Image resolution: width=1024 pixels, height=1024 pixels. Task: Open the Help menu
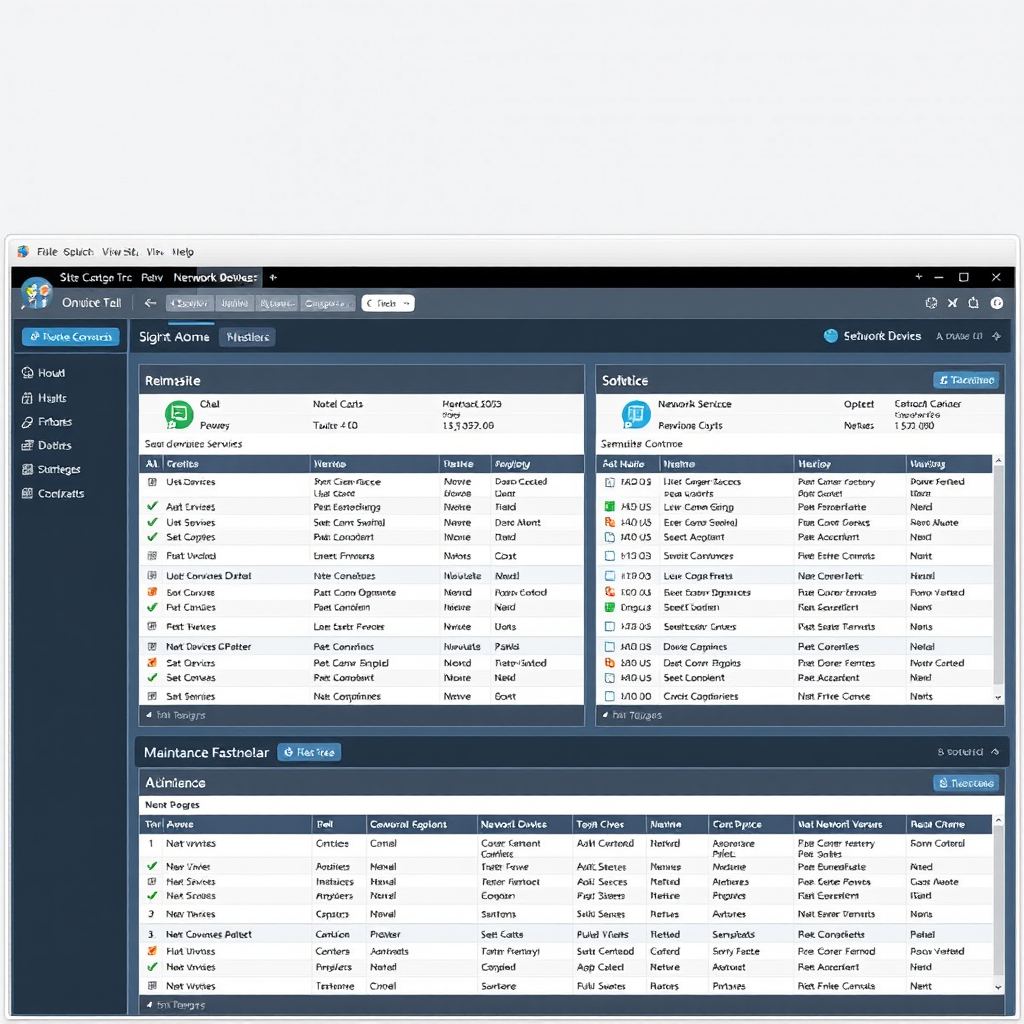(183, 251)
